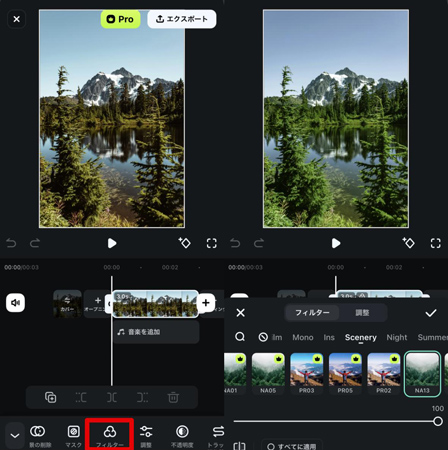This screenshot has width=448, height=450.
Task: Toggle the before/after compare icon
Action: pos(239,446)
